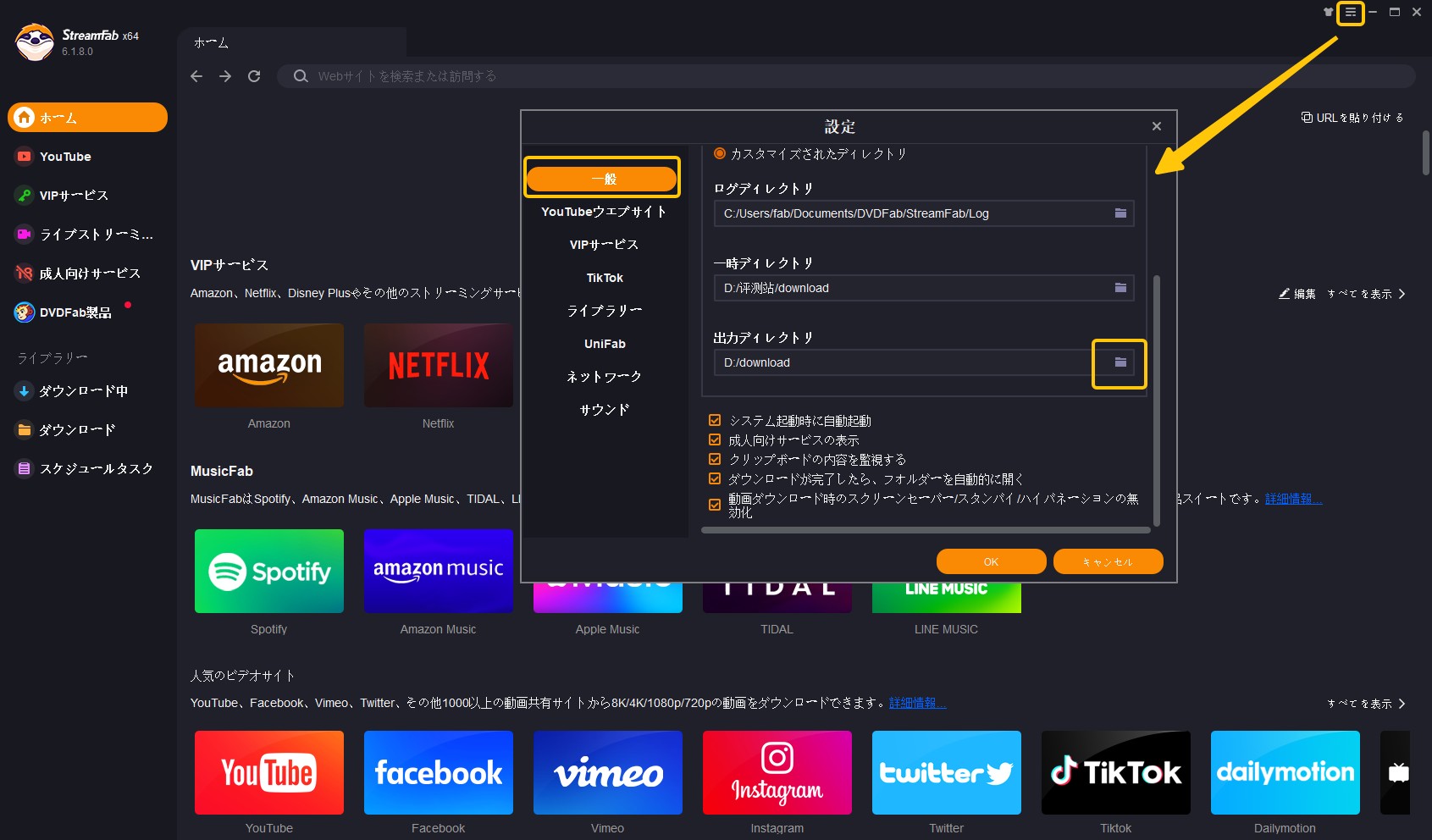The width and height of the screenshot is (1432, 840).
Task: Browse folder for ログディレクトリ
Action: [1120, 213]
